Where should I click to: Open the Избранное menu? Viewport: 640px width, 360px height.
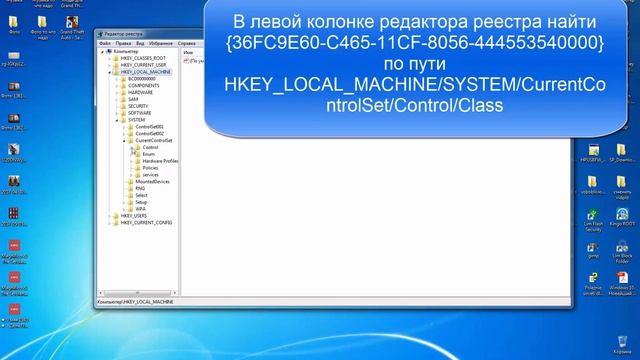tap(161, 43)
